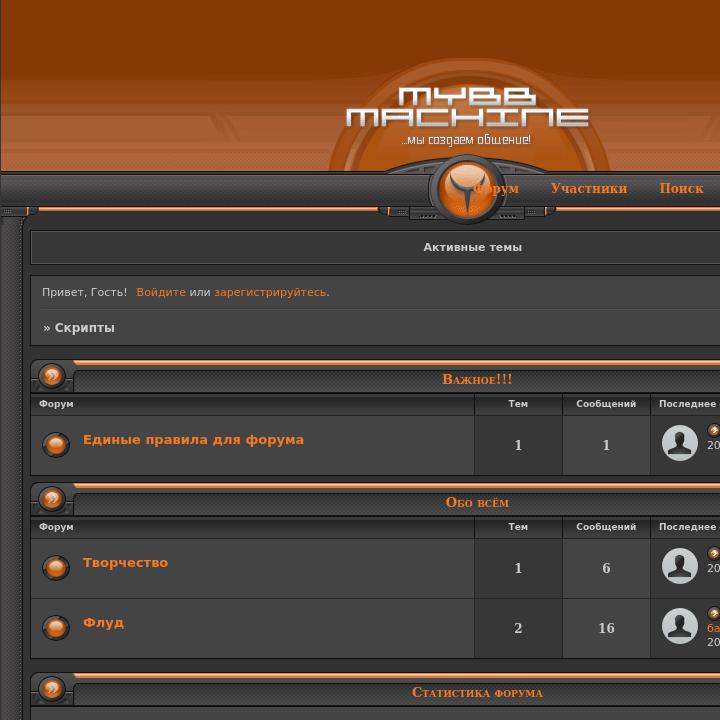Click status icon beside Единые правила для форума
Viewport: 720px width, 720px height.
coord(56,445)
